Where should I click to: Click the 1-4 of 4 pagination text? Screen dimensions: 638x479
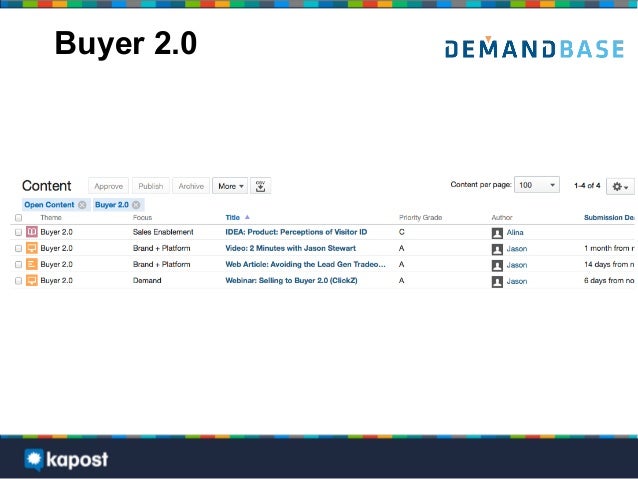(587, 186)
